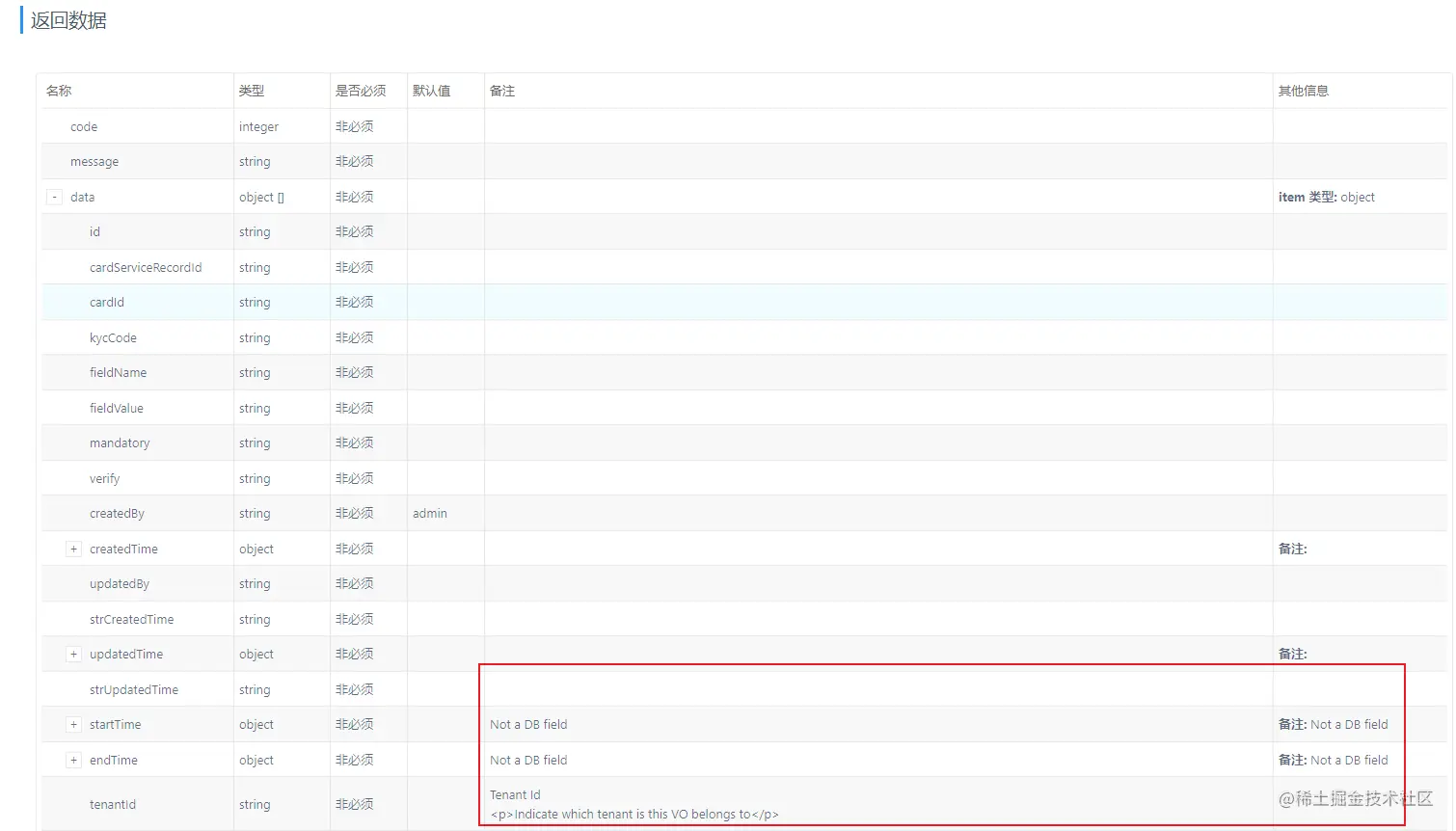Select the code field name
The width and height of the screenshot is (1456, 831).
[84, 126]
